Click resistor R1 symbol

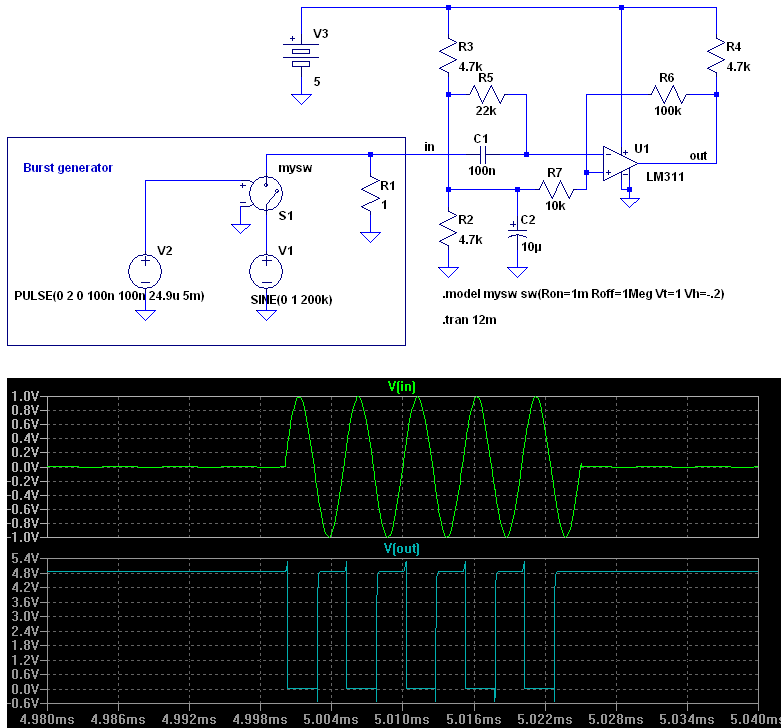pos(371,195)
